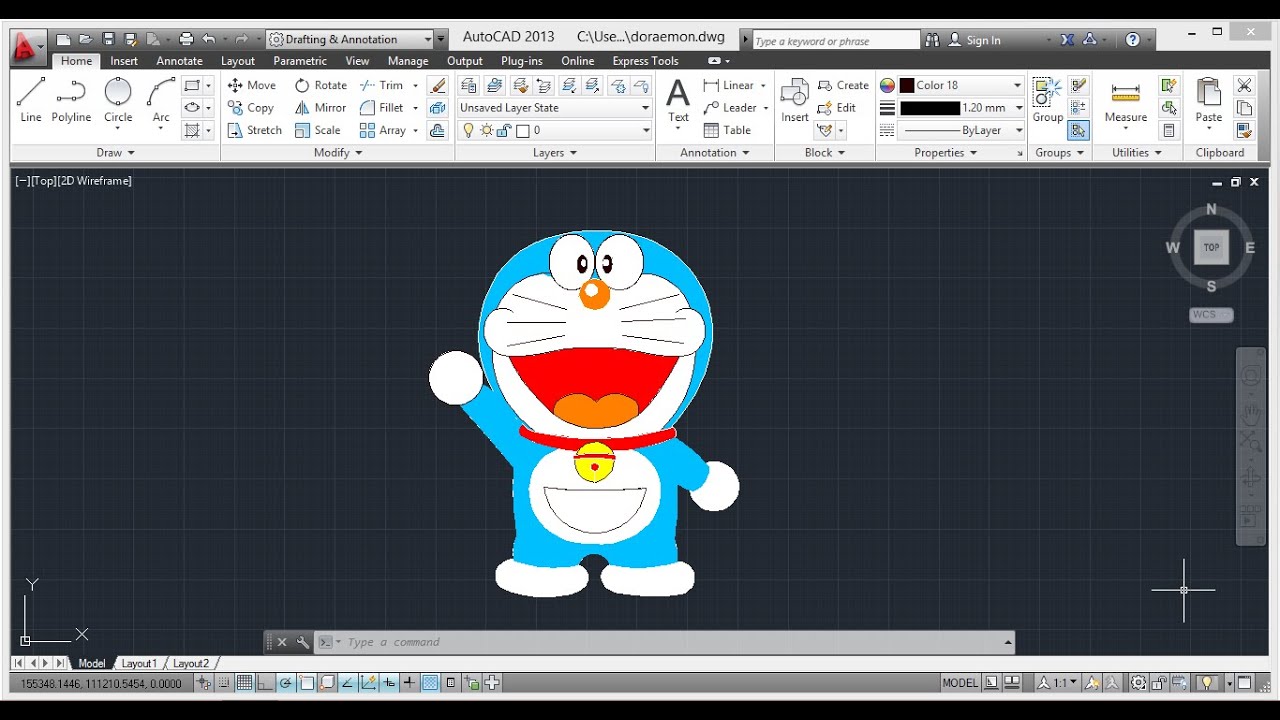Activate the Copy command

click(251, 108)
